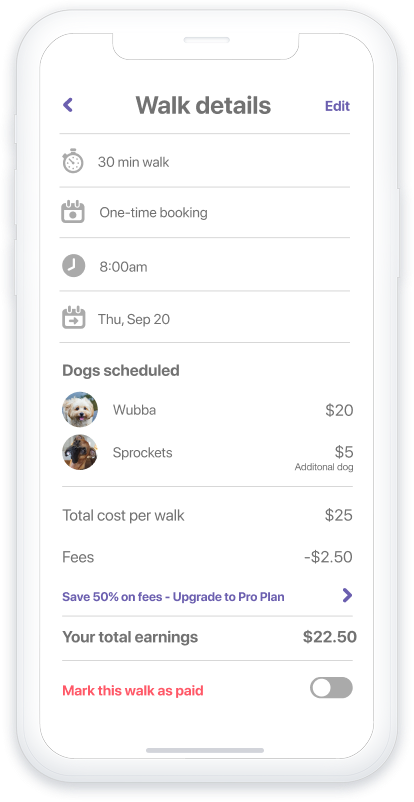This screenshot has width=414, height=802.
Task: Tap the Mark this walk as paid label
Action: pyautogui.click(x=133, y=690)
